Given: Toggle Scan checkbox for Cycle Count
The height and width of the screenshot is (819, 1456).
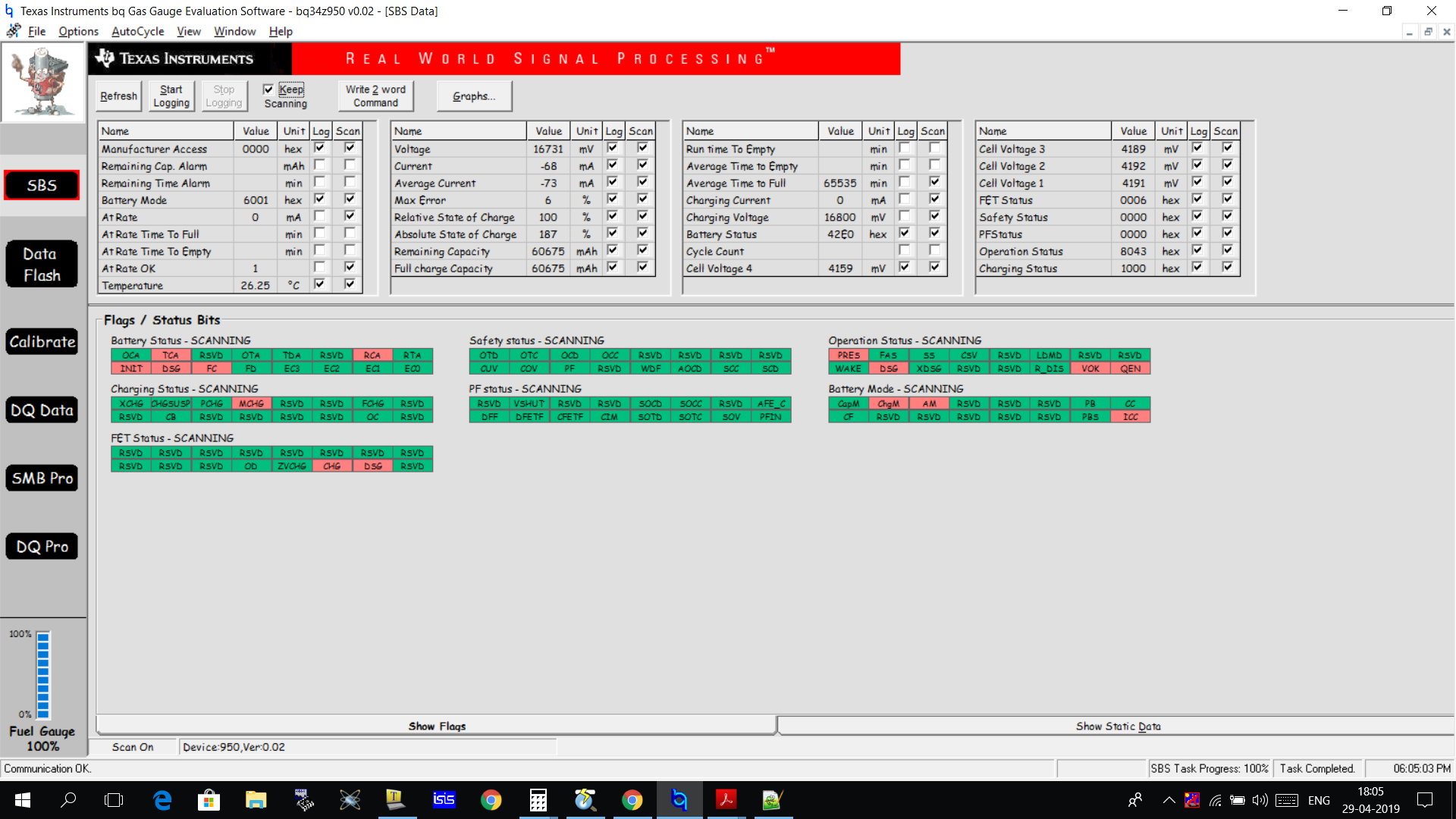Looking at the screenshot, I should 934,250.
